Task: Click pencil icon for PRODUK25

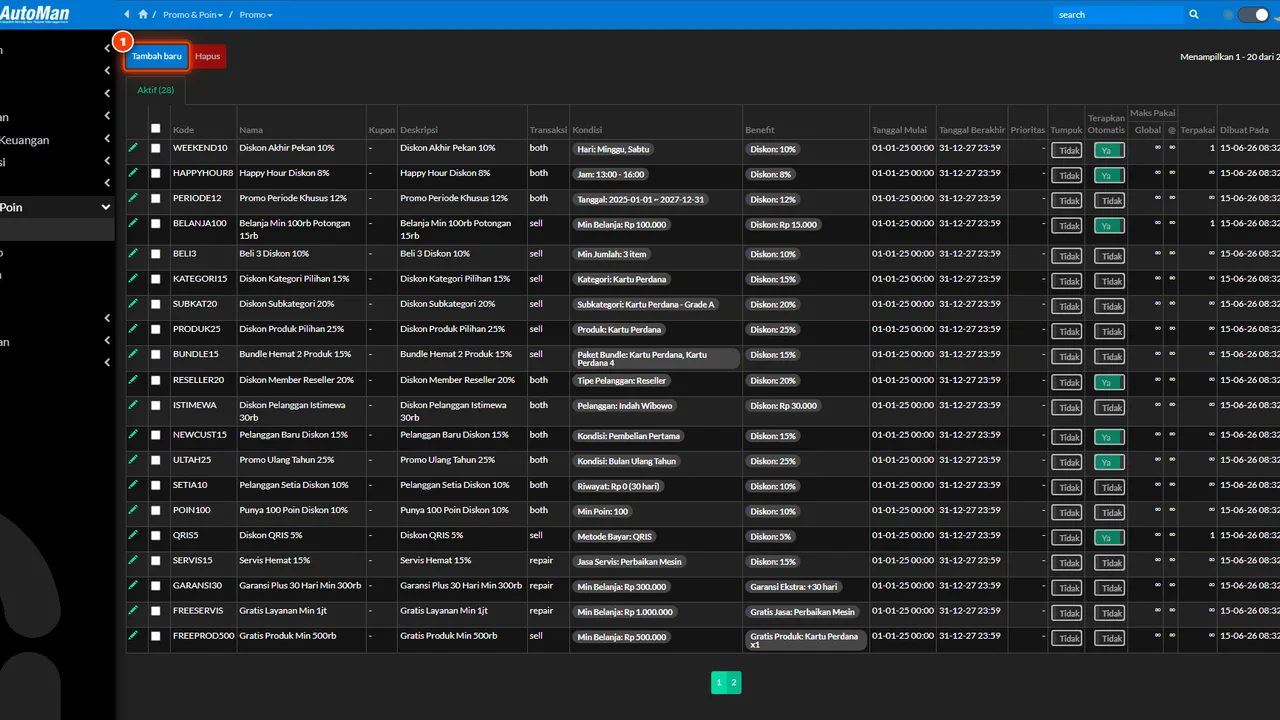Action: click(x=133, y=328)
